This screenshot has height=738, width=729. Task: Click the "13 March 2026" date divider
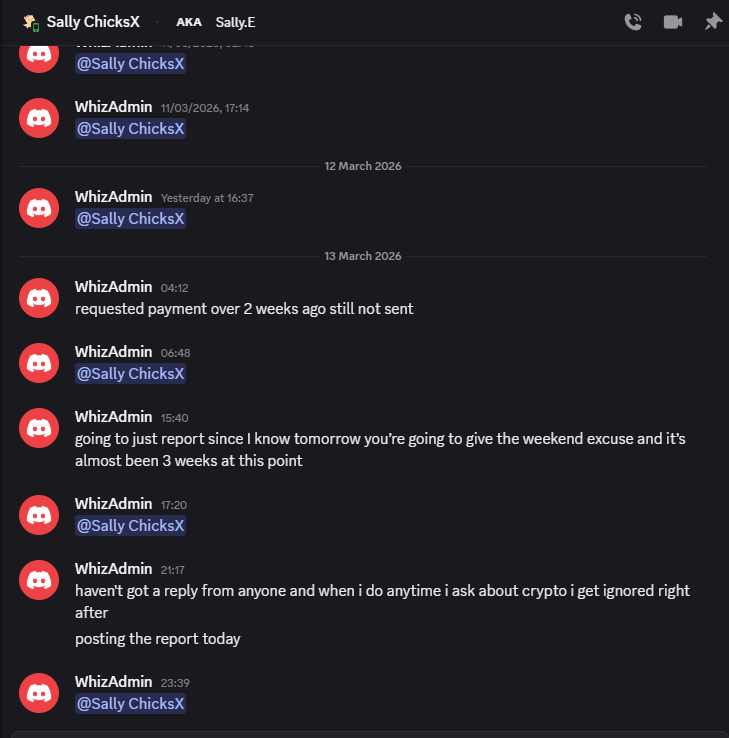[363, 256]
